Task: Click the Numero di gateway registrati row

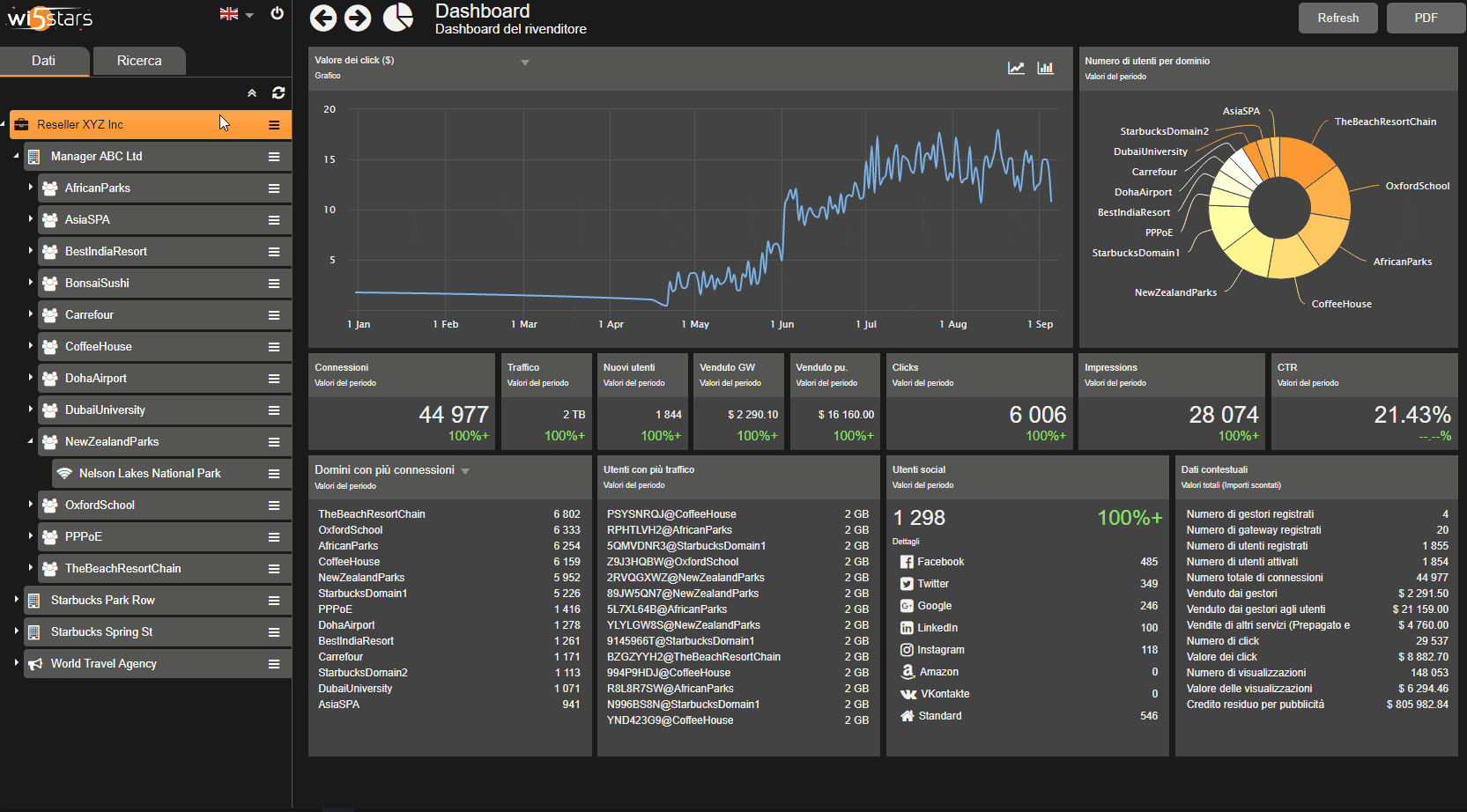Action: (1317, 530)
